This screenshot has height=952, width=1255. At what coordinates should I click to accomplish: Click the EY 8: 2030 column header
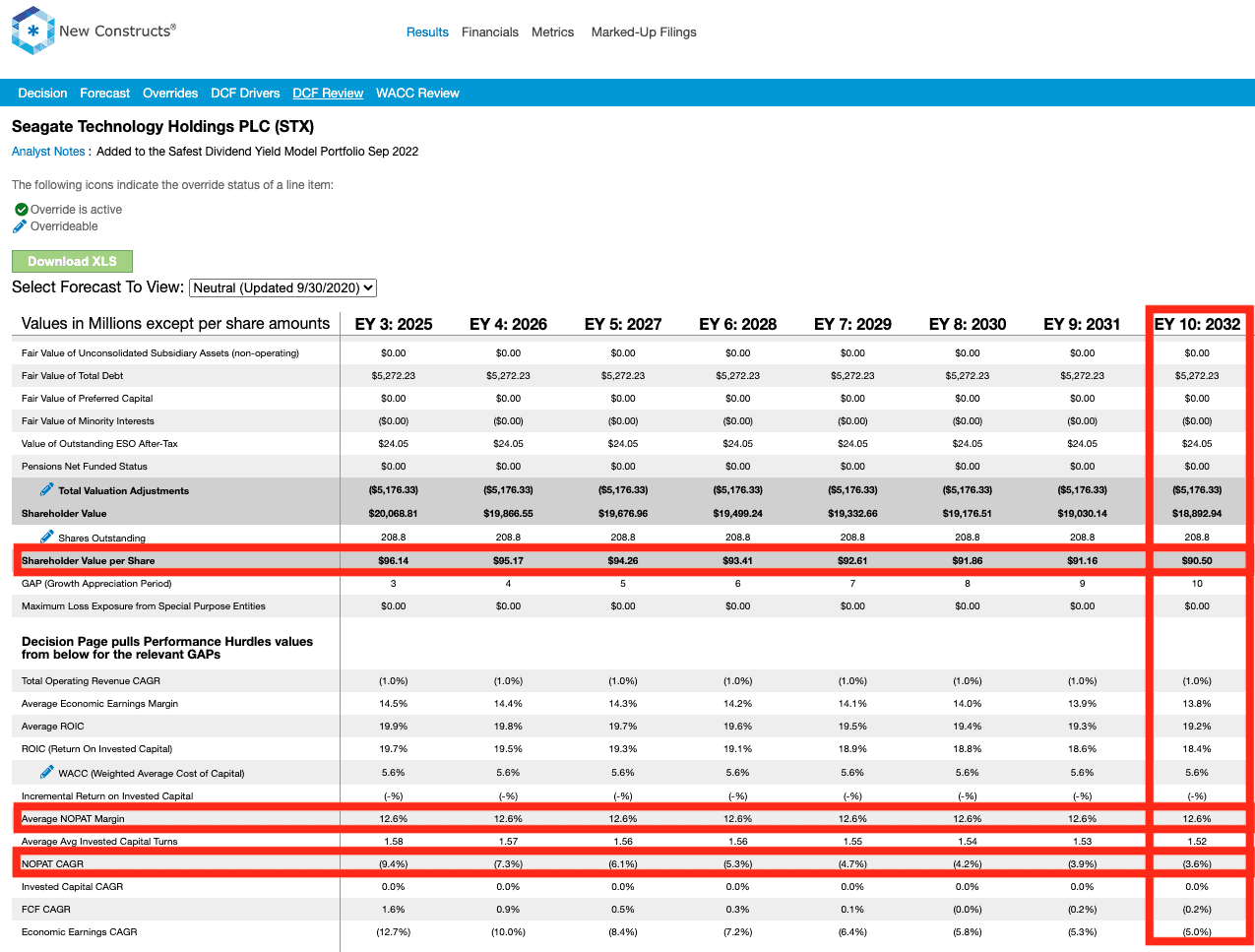(968, 324)
